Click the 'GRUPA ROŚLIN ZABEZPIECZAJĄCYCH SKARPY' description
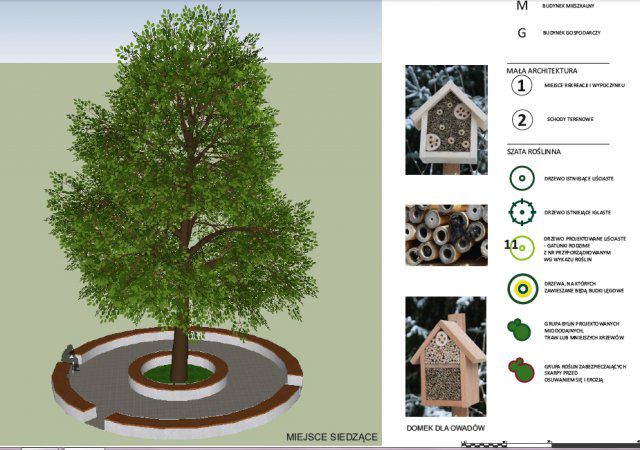 coord(585,373)
